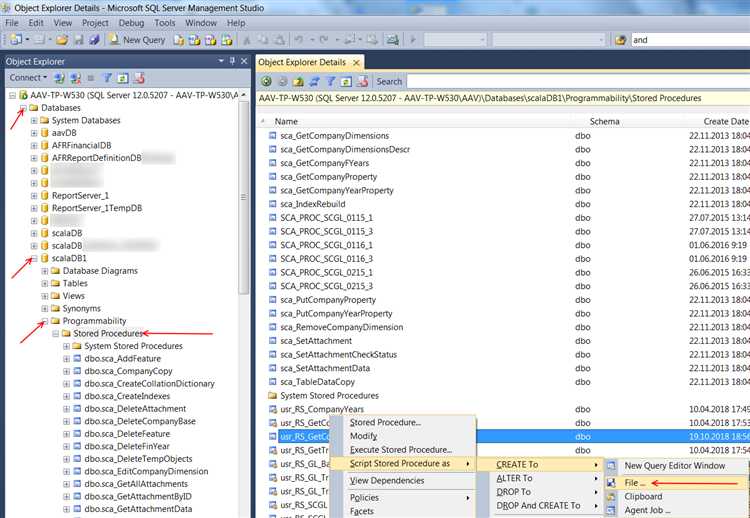Viewport: 750px width, 518px height.
Task: Click the Refresh icon in Object Explorer toolbar
Action: click(x=123, y=77)
